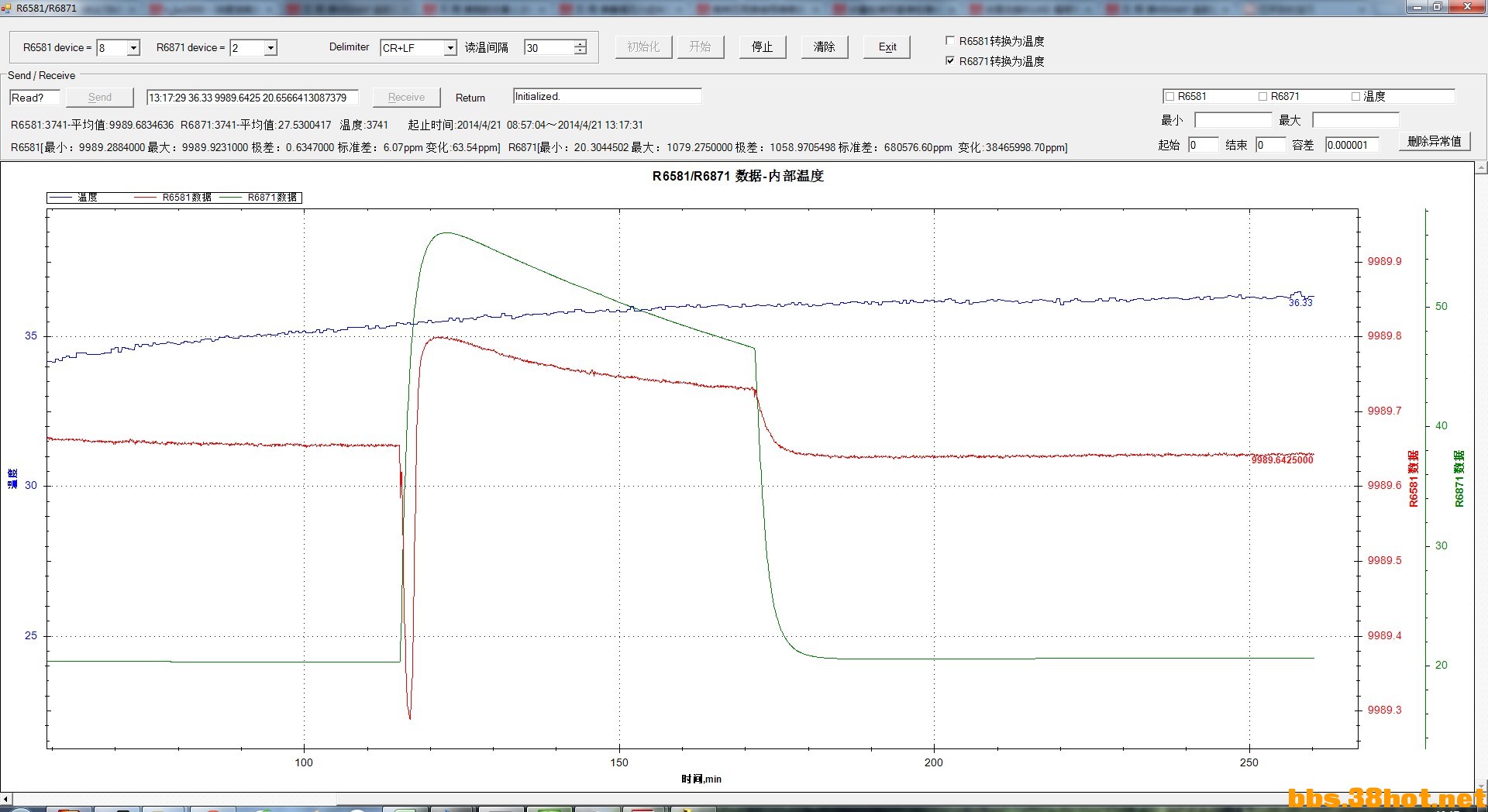Click the 开始 start button
1488x812 pixels.
700,47
